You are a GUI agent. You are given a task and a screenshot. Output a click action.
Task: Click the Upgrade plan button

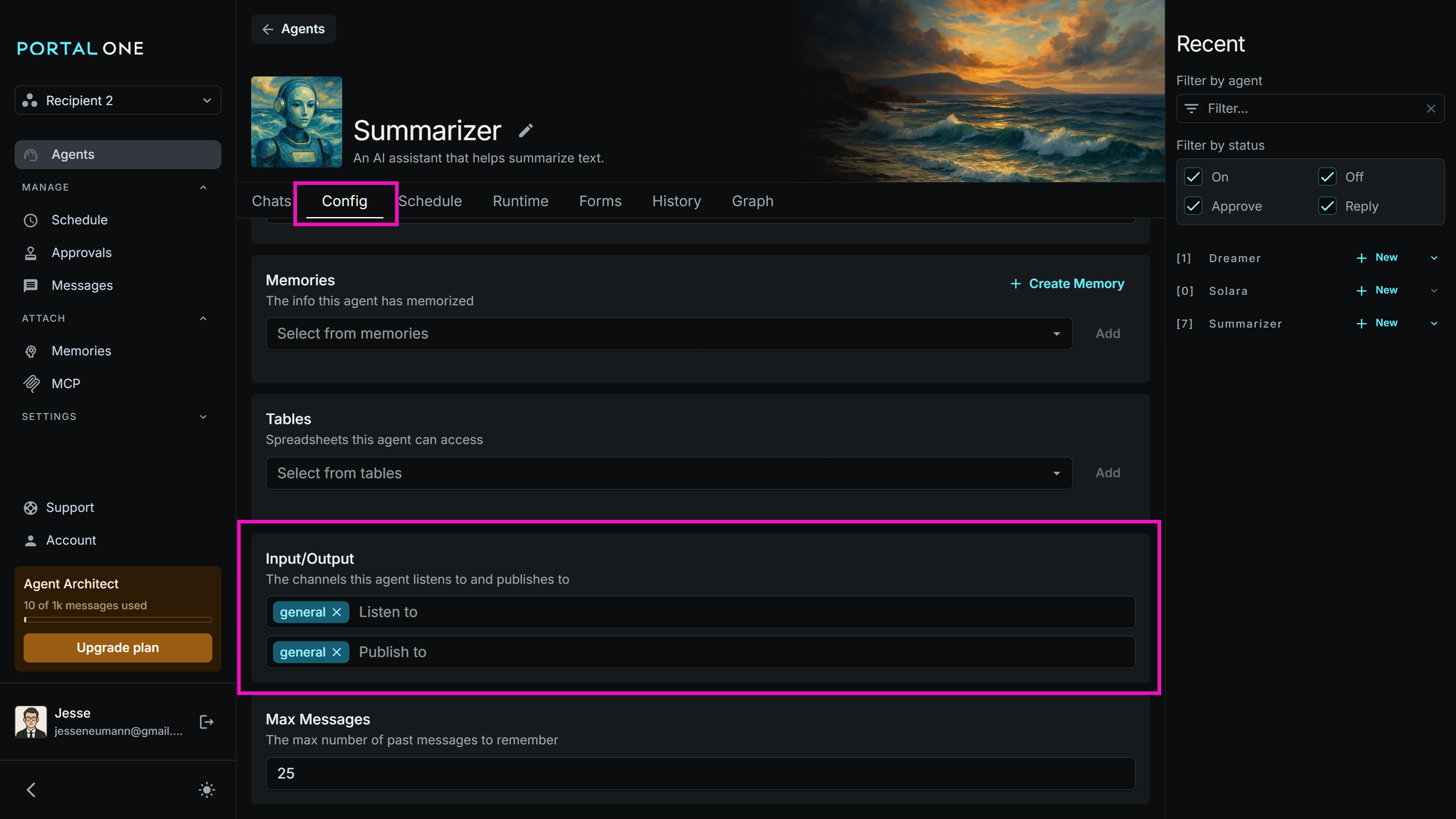coord(118,647)
